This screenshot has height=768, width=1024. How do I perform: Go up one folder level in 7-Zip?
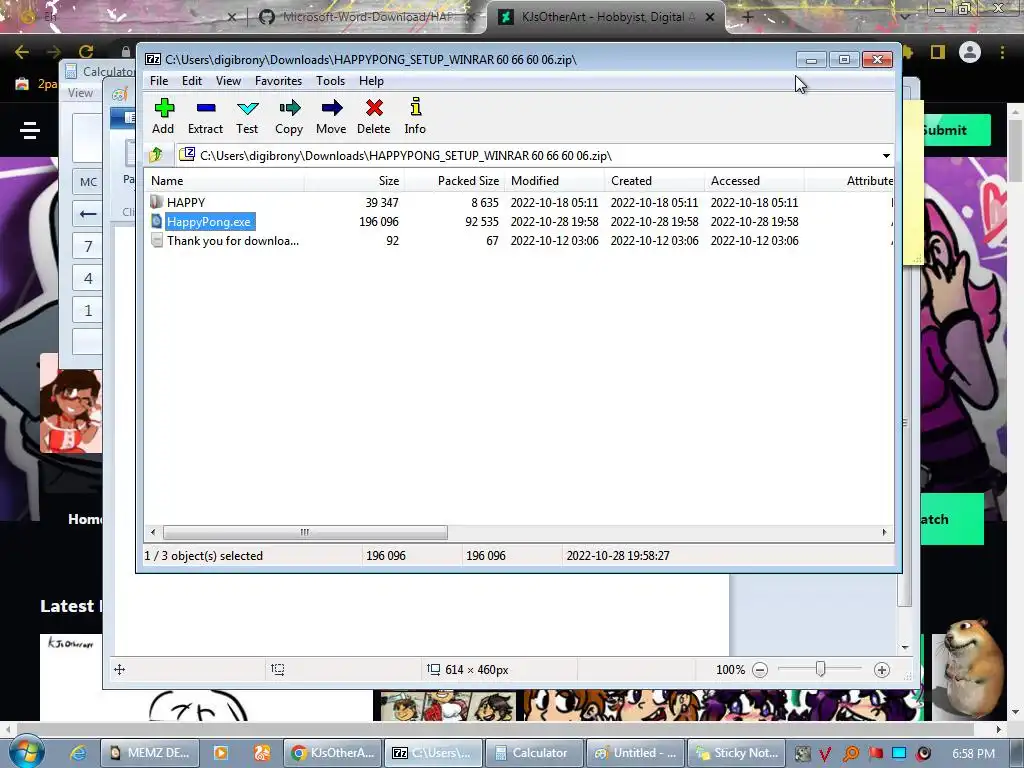(x=156, y=155)
